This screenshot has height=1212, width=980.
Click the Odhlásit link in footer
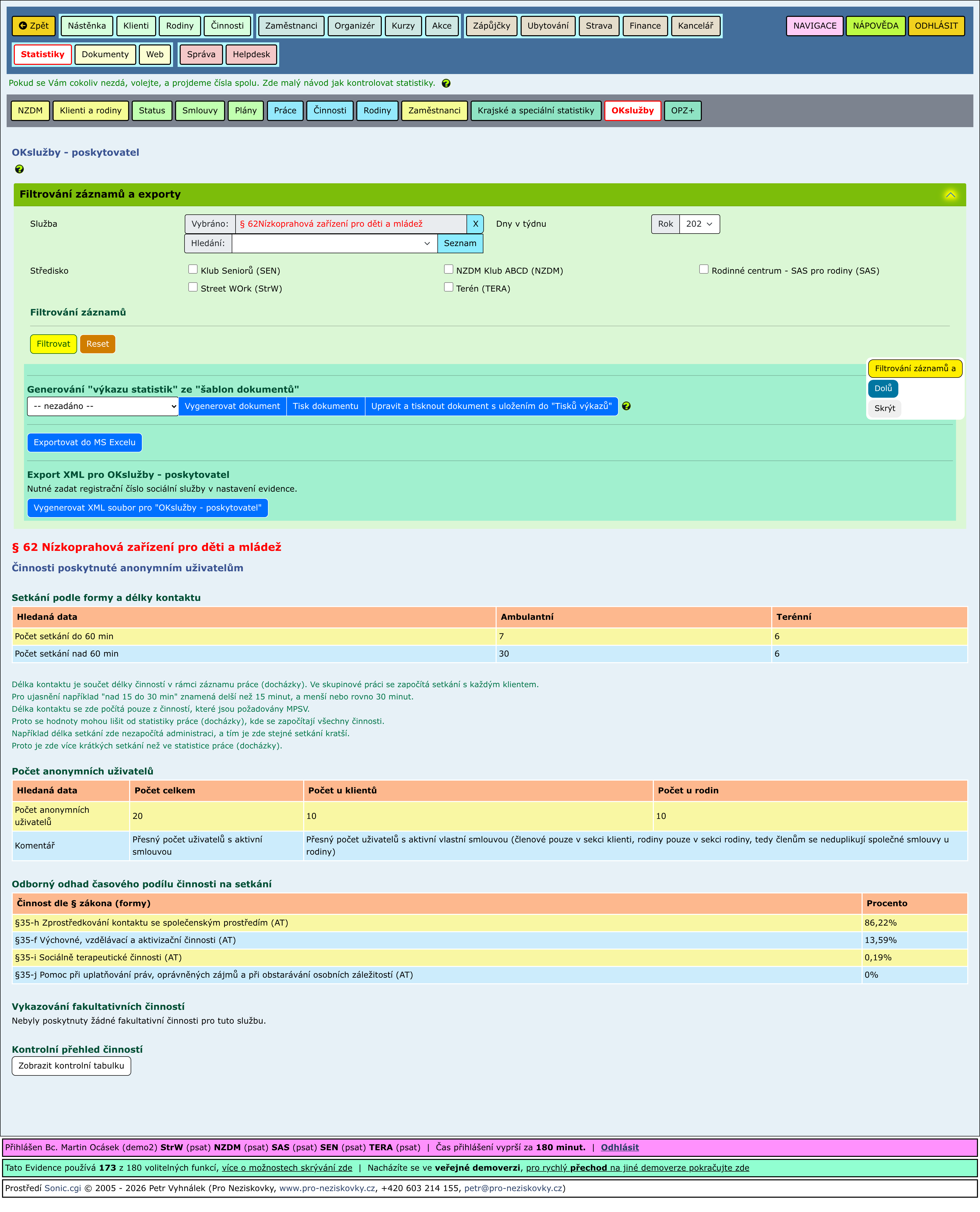pyautogui.click(x=619, y=1148)
